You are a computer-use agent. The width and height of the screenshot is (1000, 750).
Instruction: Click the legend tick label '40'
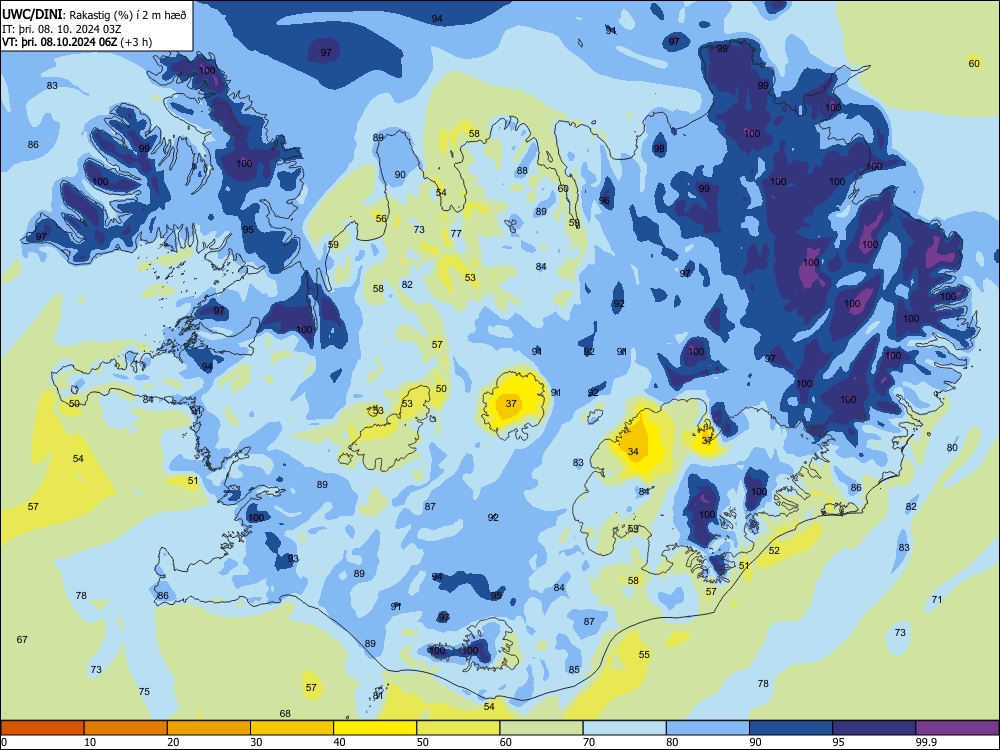[339, 742]
